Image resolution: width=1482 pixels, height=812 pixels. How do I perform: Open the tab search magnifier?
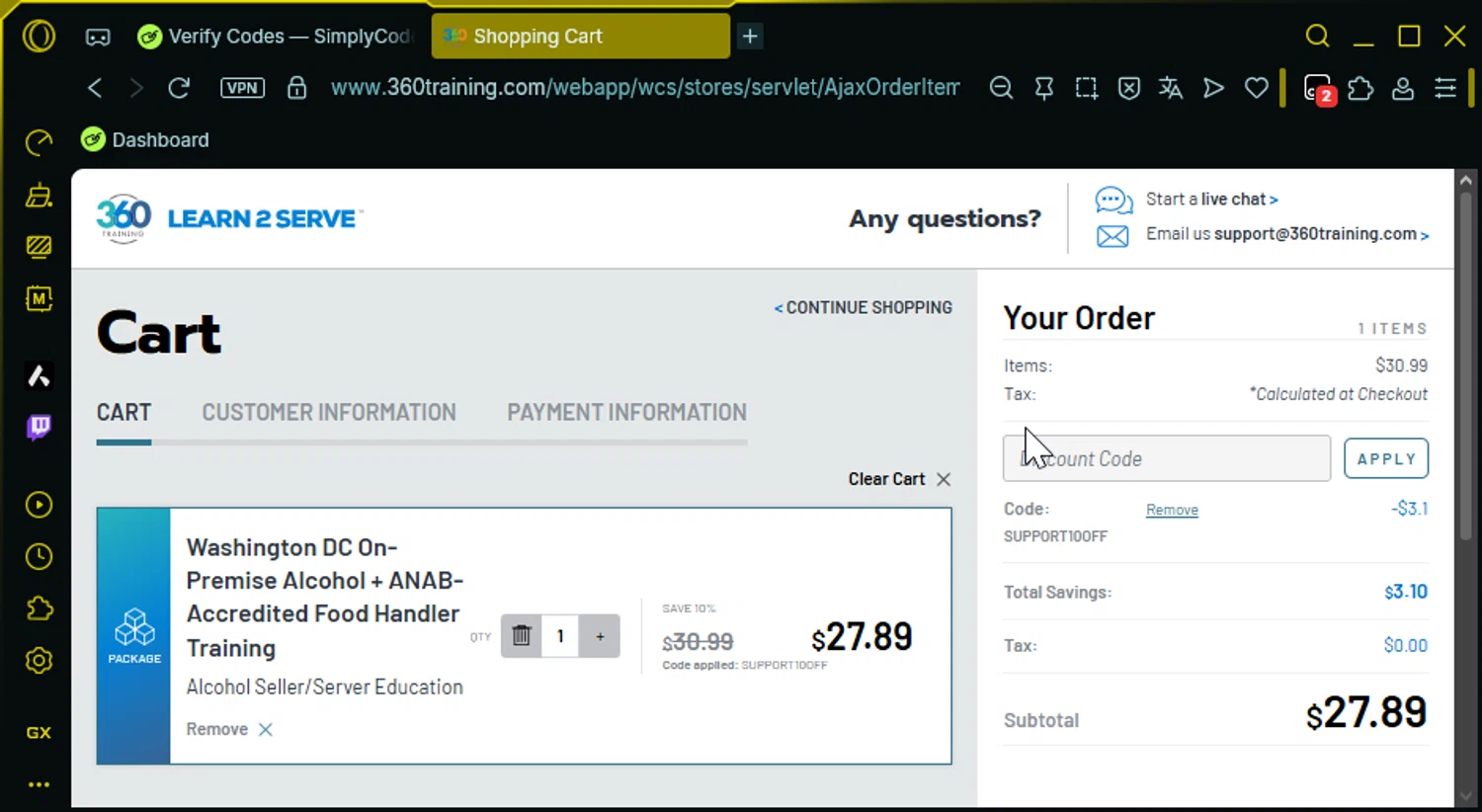(1317, 37)
